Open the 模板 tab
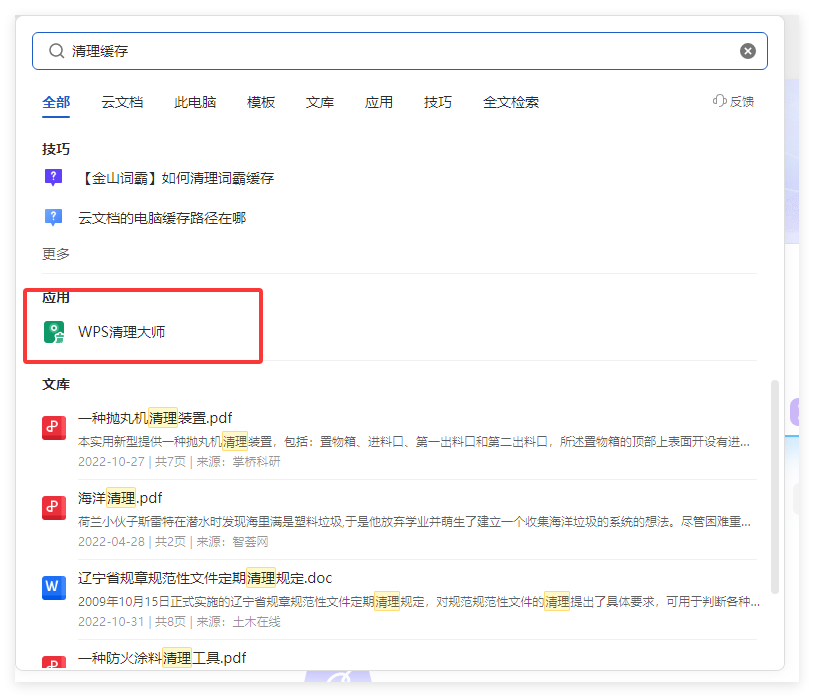 pos(260,101)
